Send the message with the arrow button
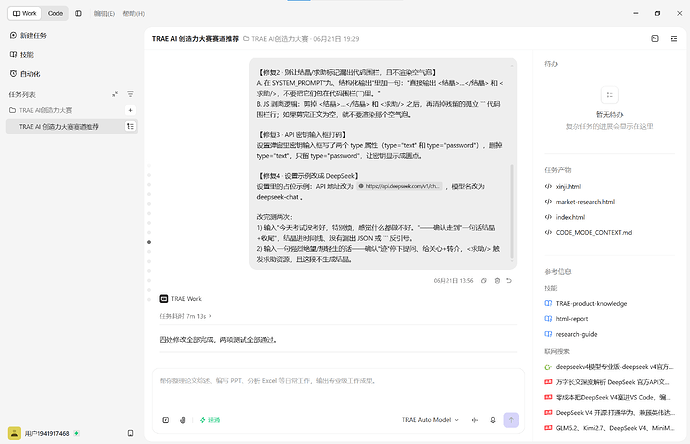Image resolution: width=690 pixels, height=444 pixels. tap(511, 420)
